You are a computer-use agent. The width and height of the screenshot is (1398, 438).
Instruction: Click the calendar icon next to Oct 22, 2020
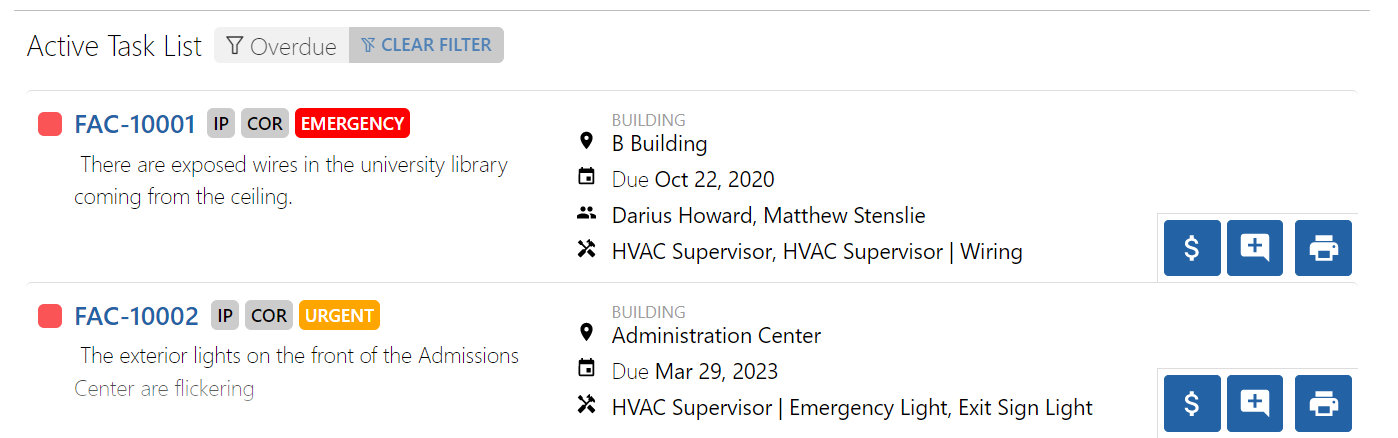pos(587,178)
